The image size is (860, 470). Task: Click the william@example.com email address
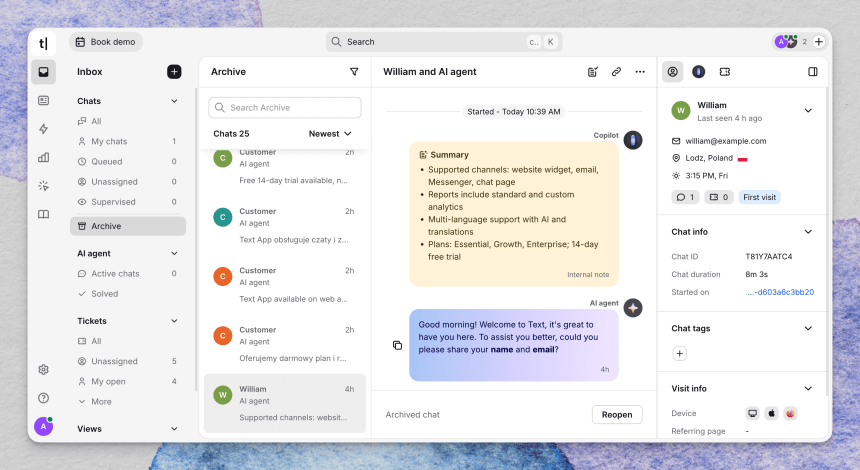726,141
